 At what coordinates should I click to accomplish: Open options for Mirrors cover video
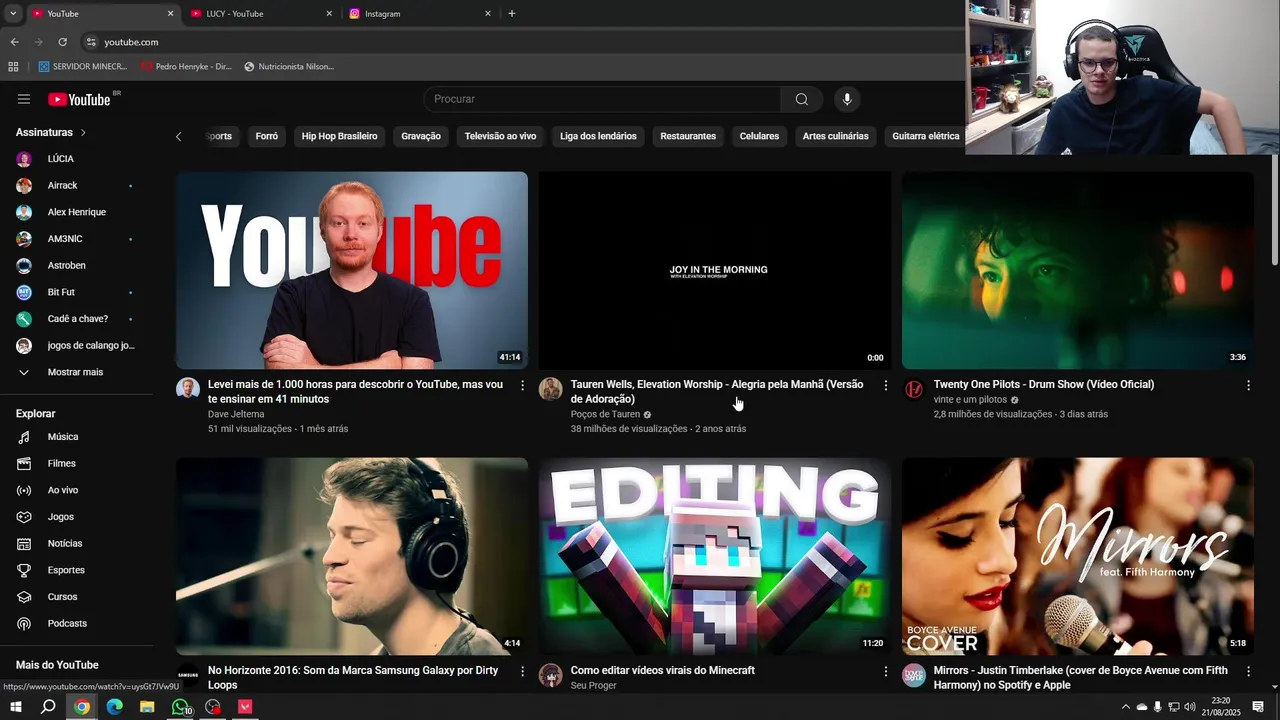point(1248,671)
